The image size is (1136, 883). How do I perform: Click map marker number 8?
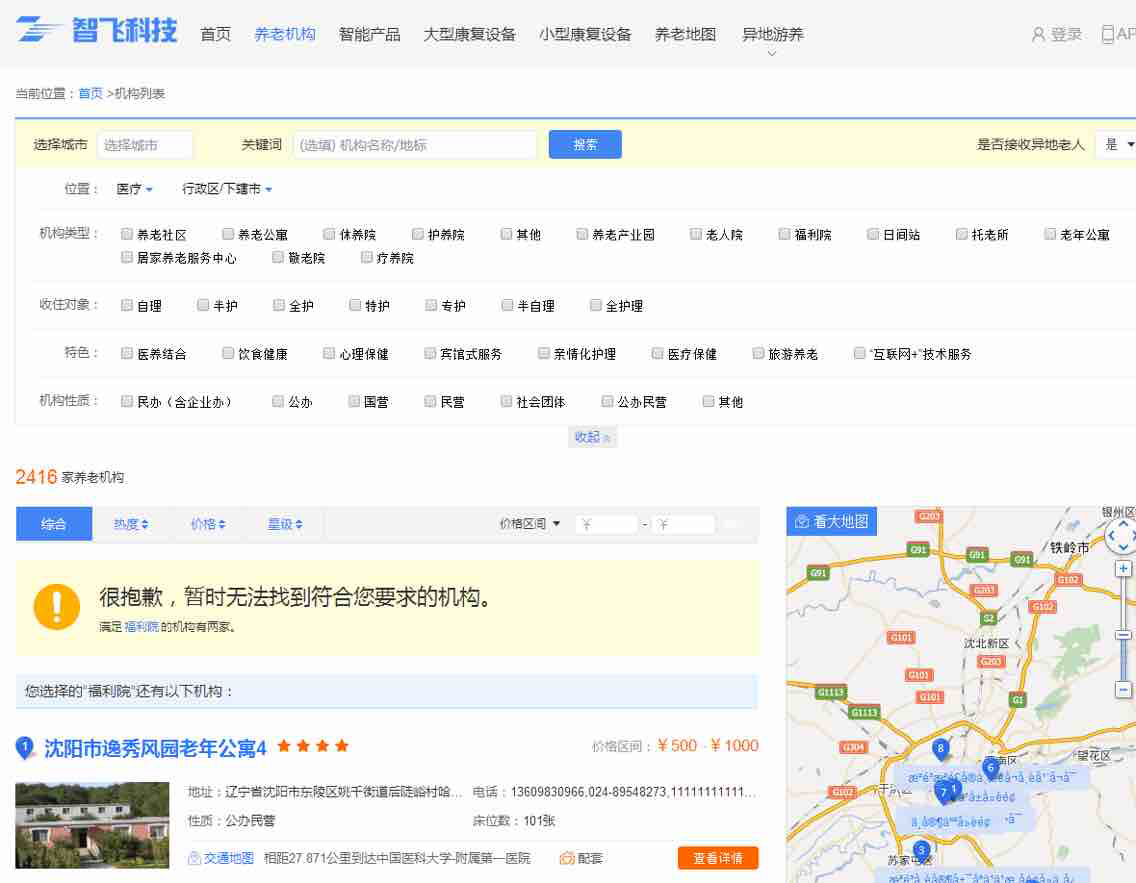pos(940,748)
